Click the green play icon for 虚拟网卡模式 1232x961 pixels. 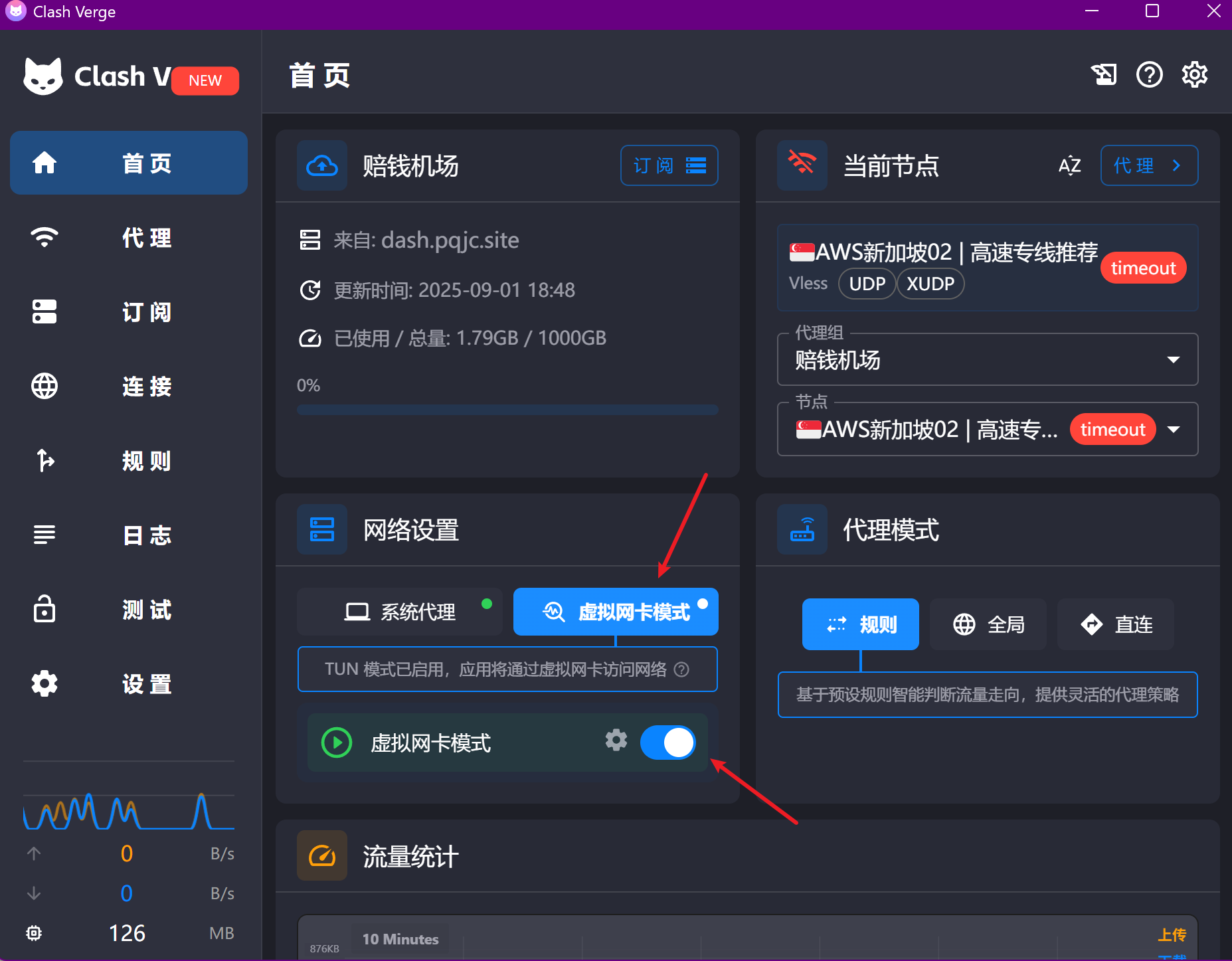[x=337, y=743]
